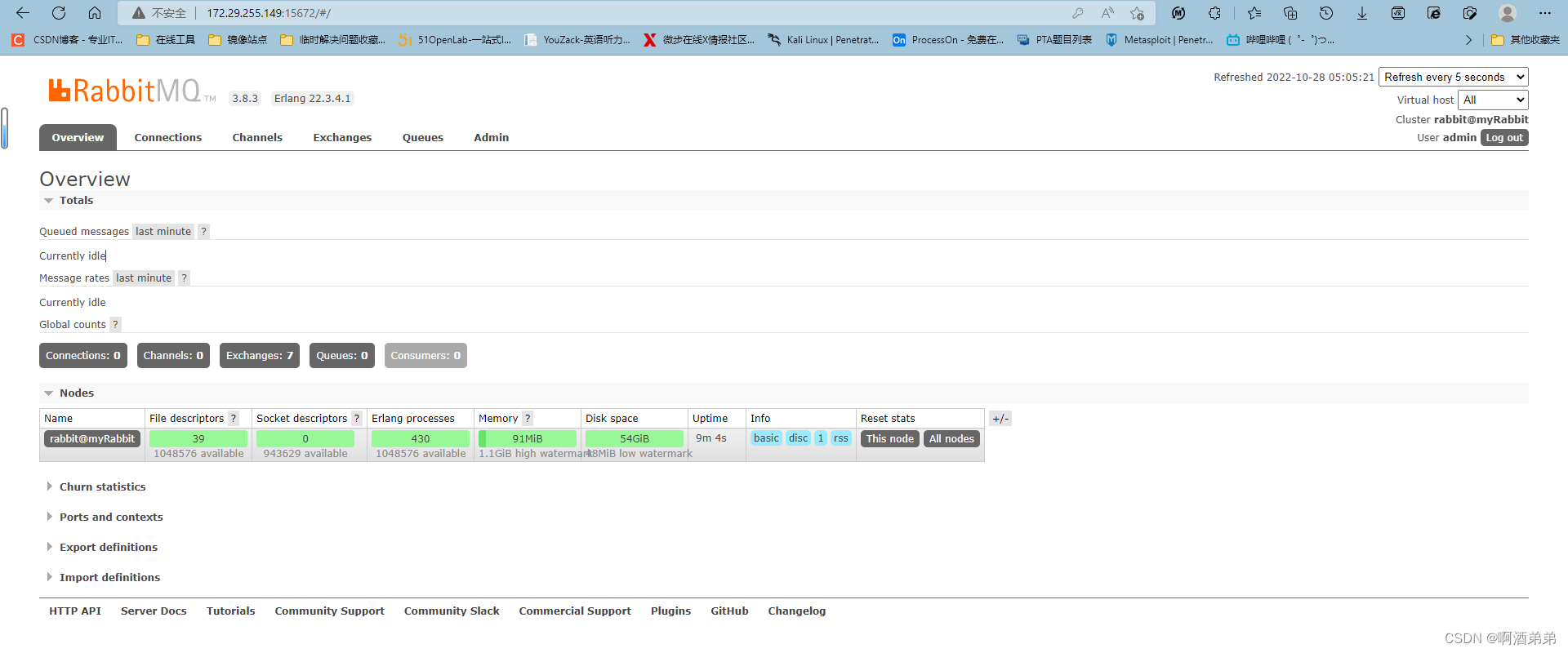
Task: Reset stats for This node
Action: point(890,438)
